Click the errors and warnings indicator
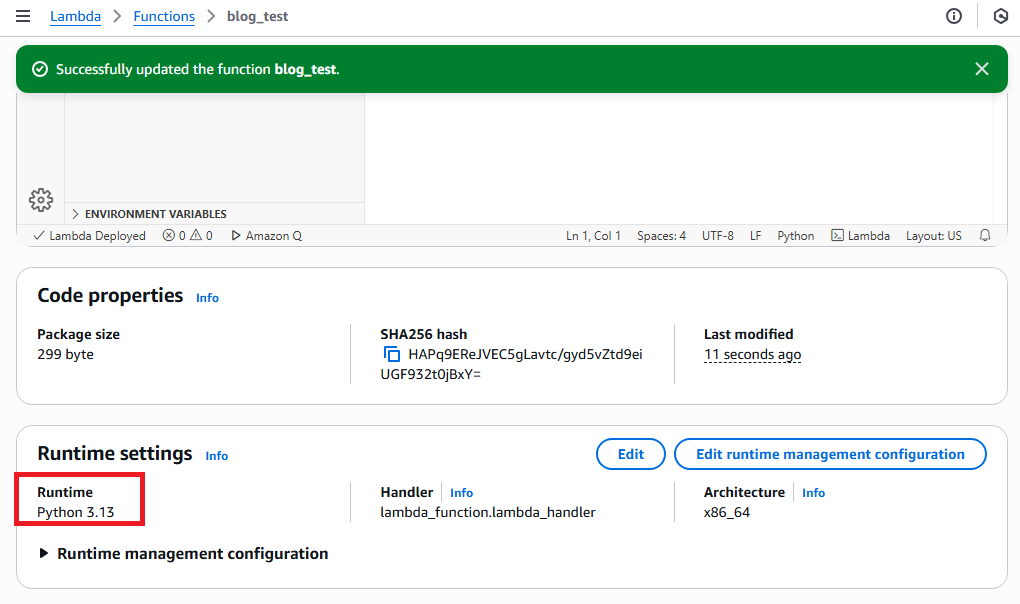The height and width of the screenshot is (604, 1020). (188, 236)
